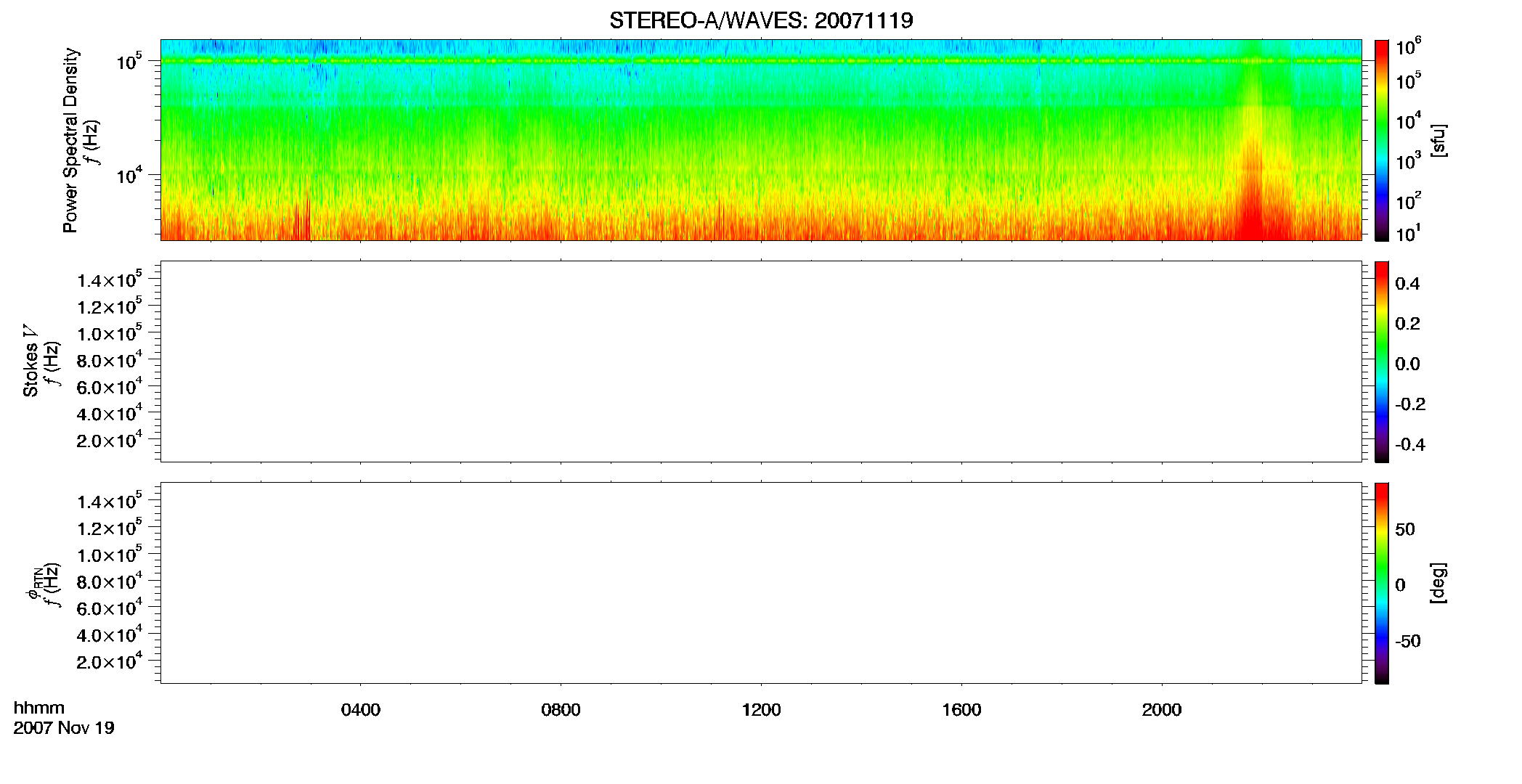Click the Power Spectral Density axis label
1522x784 pixels.
click(x=70, y=140)
